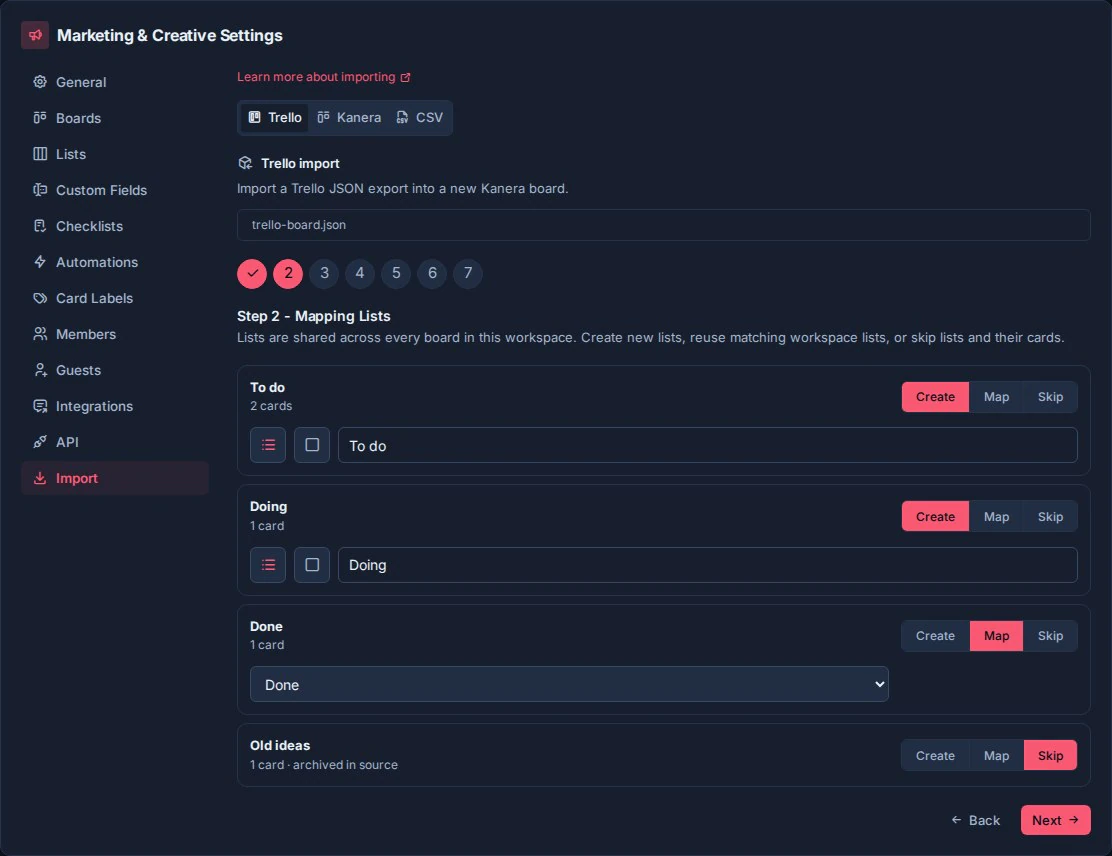
Task: Go to completed step 1 checkmark
Action: click(x=252, y=273)
